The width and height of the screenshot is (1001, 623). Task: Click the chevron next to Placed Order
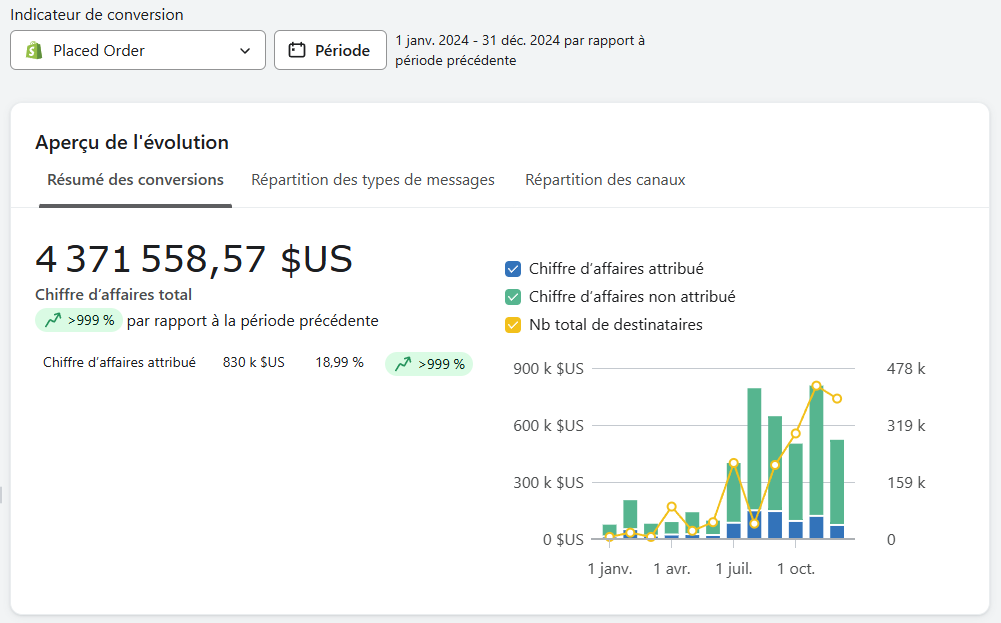[245, 50]
